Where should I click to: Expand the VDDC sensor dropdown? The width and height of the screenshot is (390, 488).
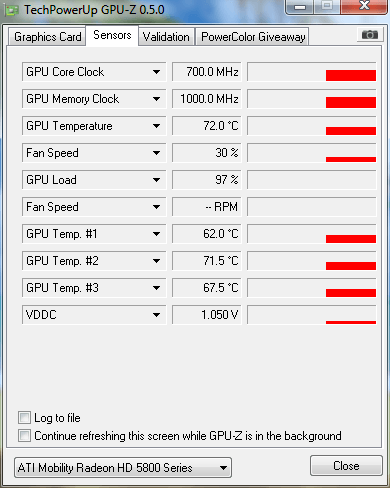pyautogui.click(x=156, y=315)
